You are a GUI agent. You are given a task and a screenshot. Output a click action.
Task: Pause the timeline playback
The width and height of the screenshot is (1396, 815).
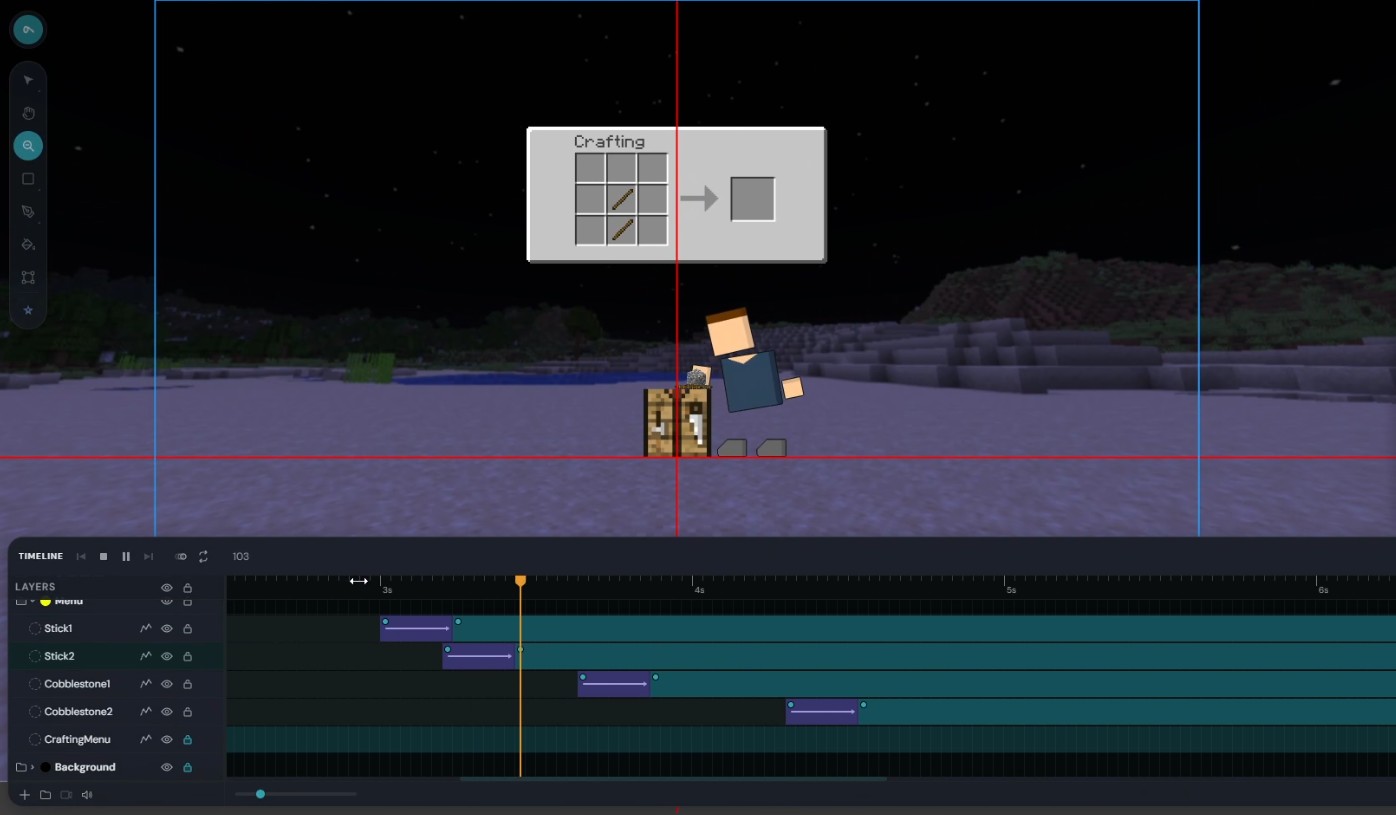(x=126, y=556)
